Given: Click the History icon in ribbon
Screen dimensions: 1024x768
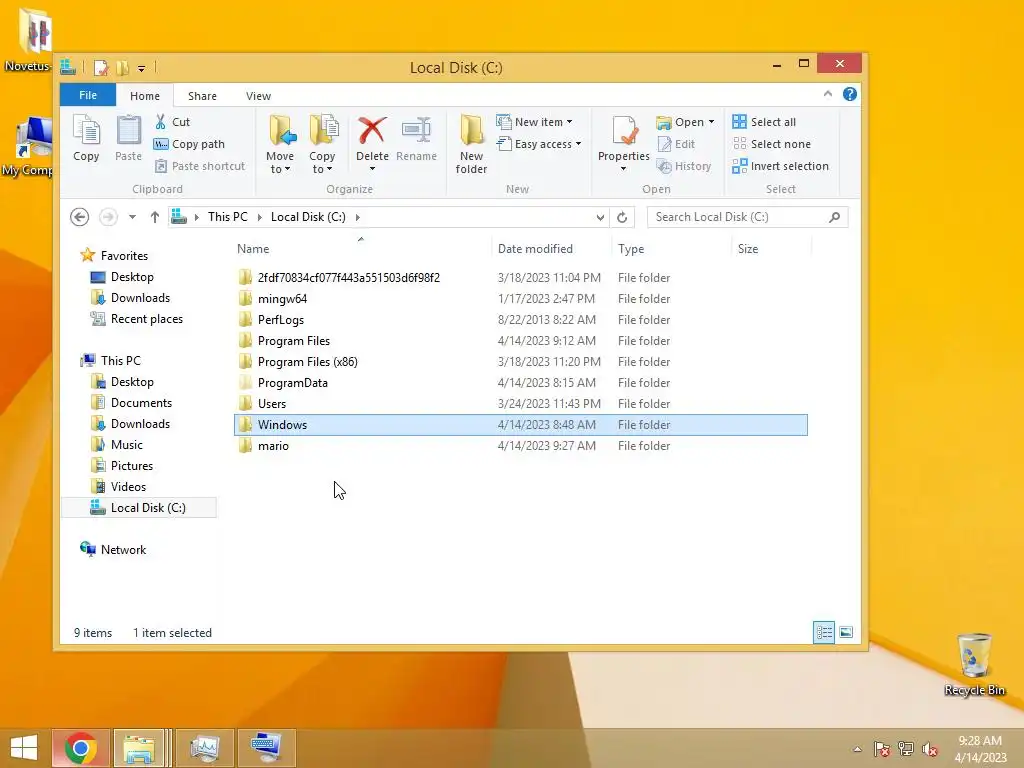Looking at the screenshot, I should pos(665,166).
